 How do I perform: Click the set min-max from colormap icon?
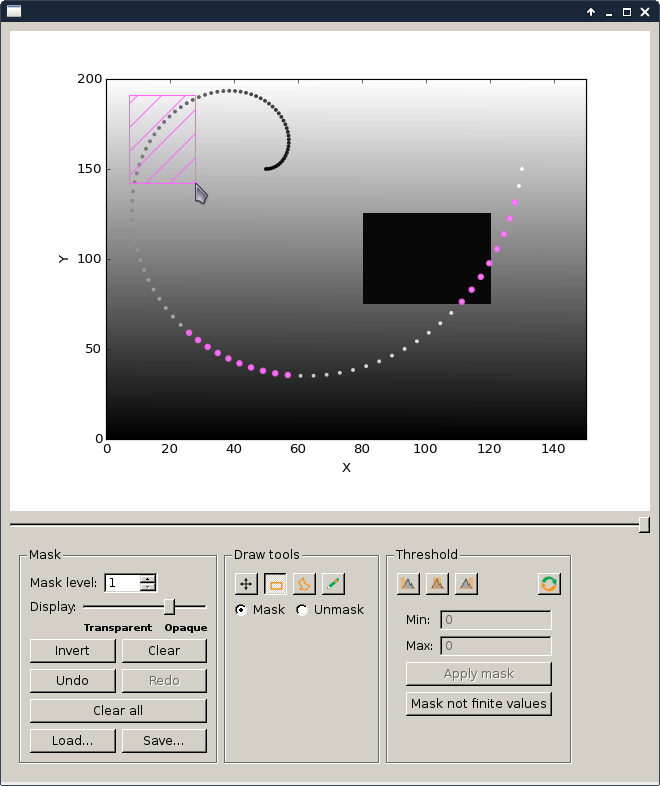point(549,583)
